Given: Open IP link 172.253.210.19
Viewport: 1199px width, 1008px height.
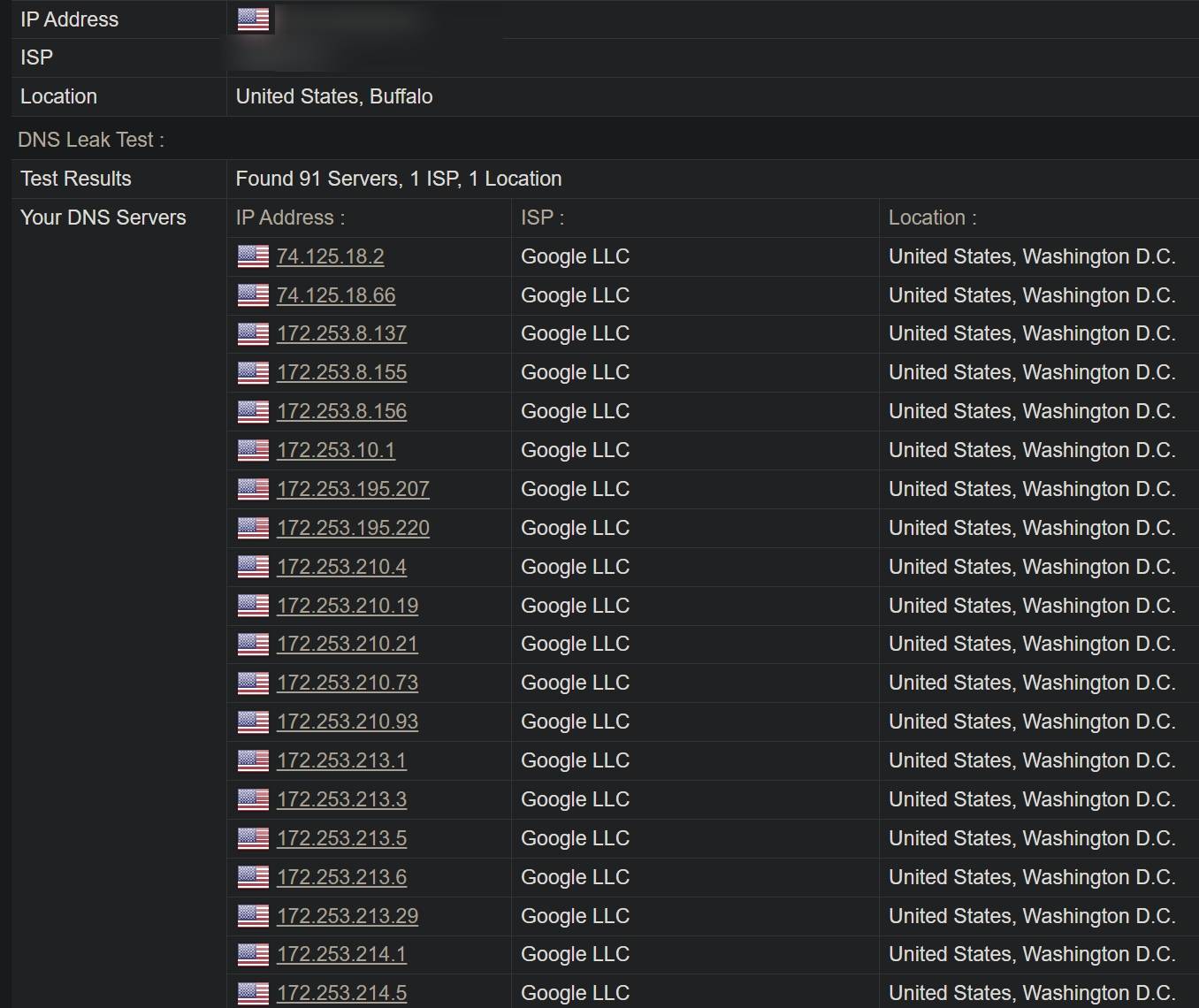Looking at the screenshot, I should point(347,606).
